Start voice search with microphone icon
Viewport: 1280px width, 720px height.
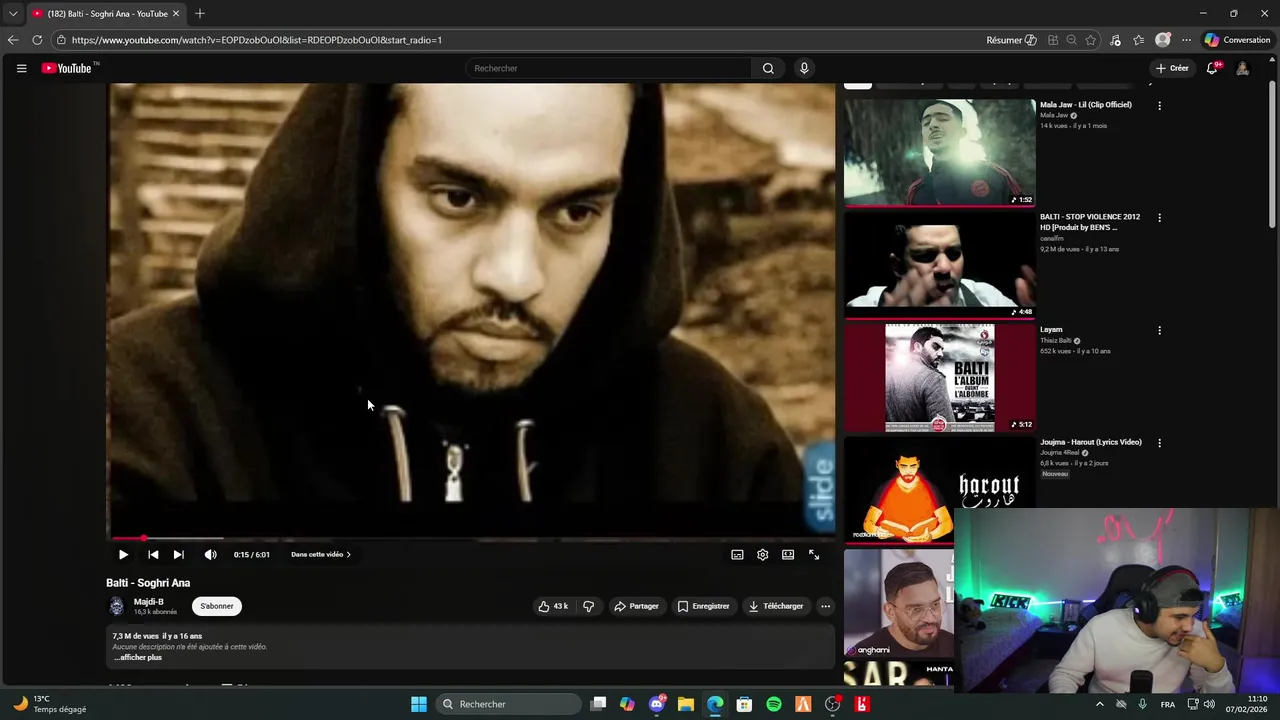coord(804,68)
